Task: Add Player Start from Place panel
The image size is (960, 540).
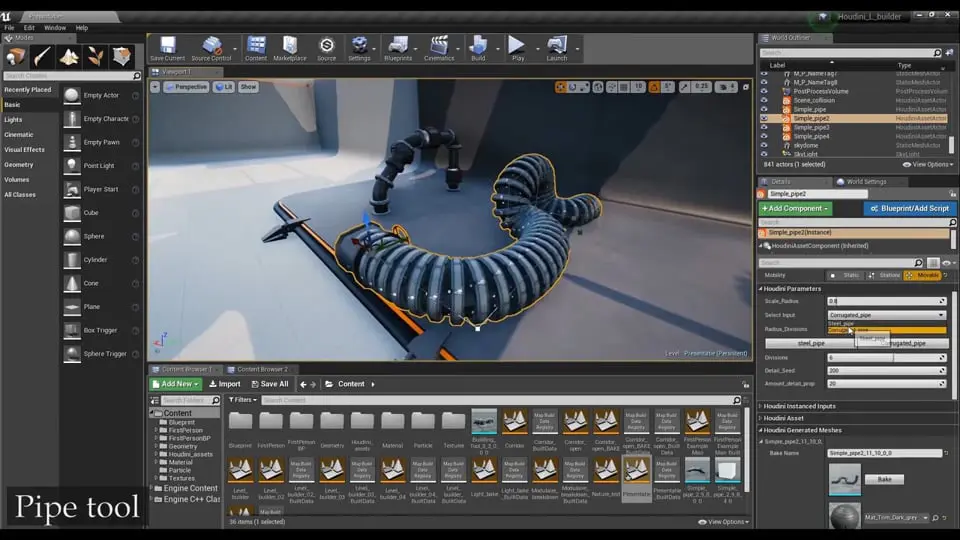Action: click(101, 189)
